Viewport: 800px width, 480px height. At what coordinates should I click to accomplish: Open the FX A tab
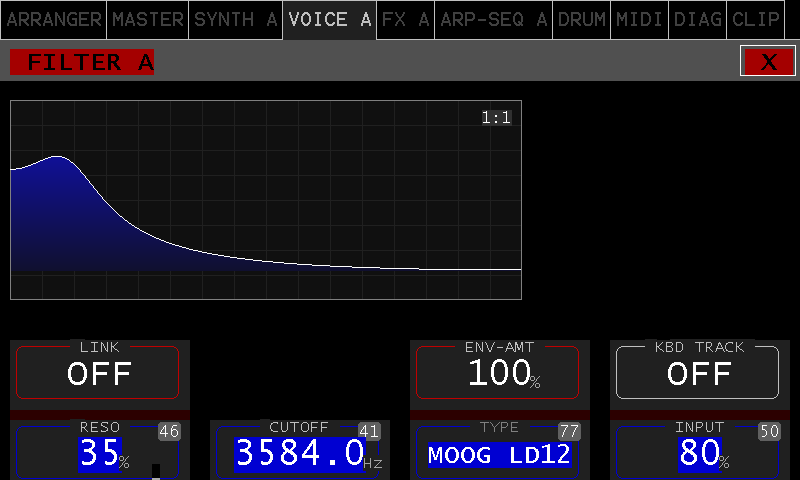click(406, 20)
